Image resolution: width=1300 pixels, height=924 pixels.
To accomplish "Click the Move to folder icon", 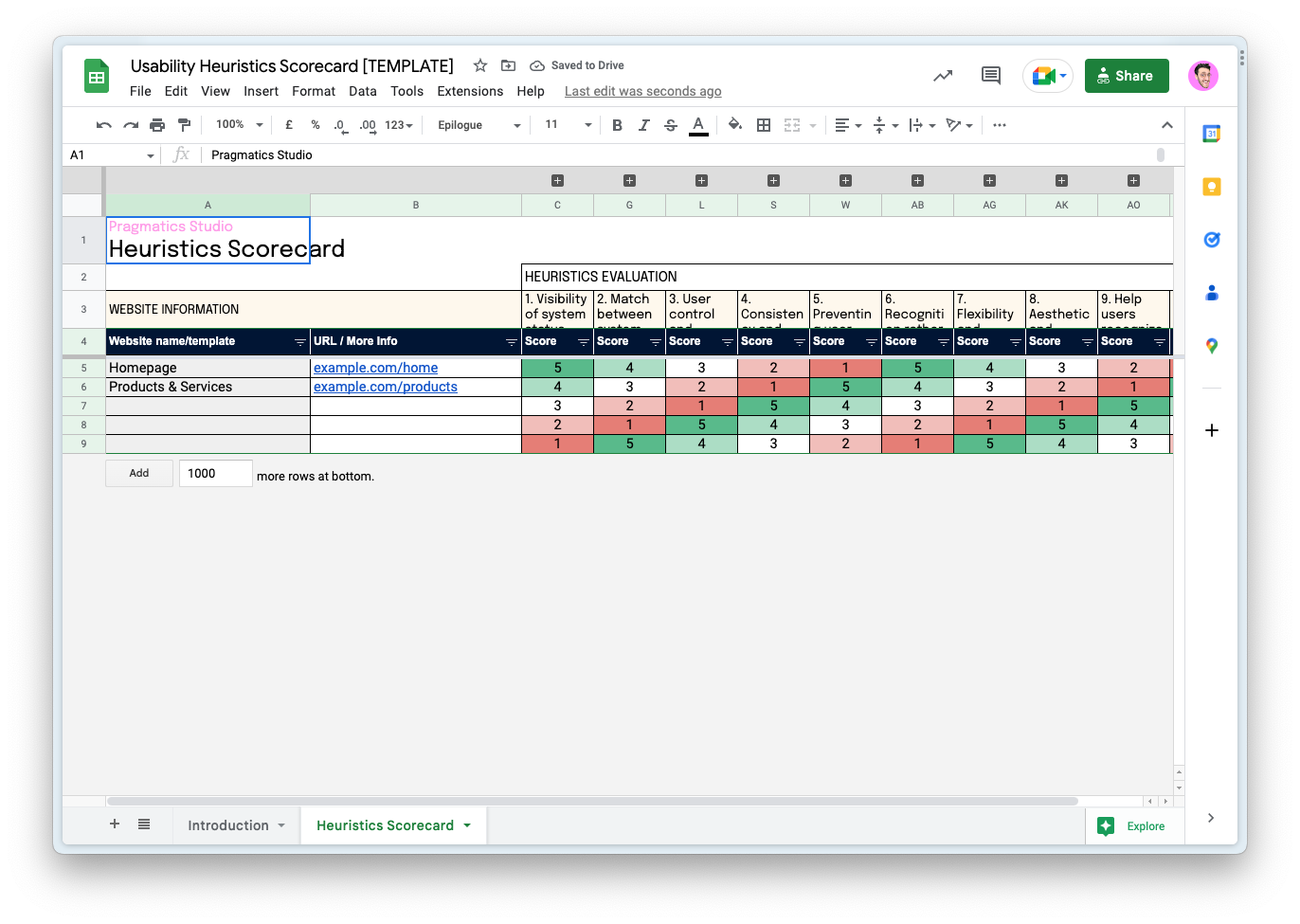I will point(508,65).
